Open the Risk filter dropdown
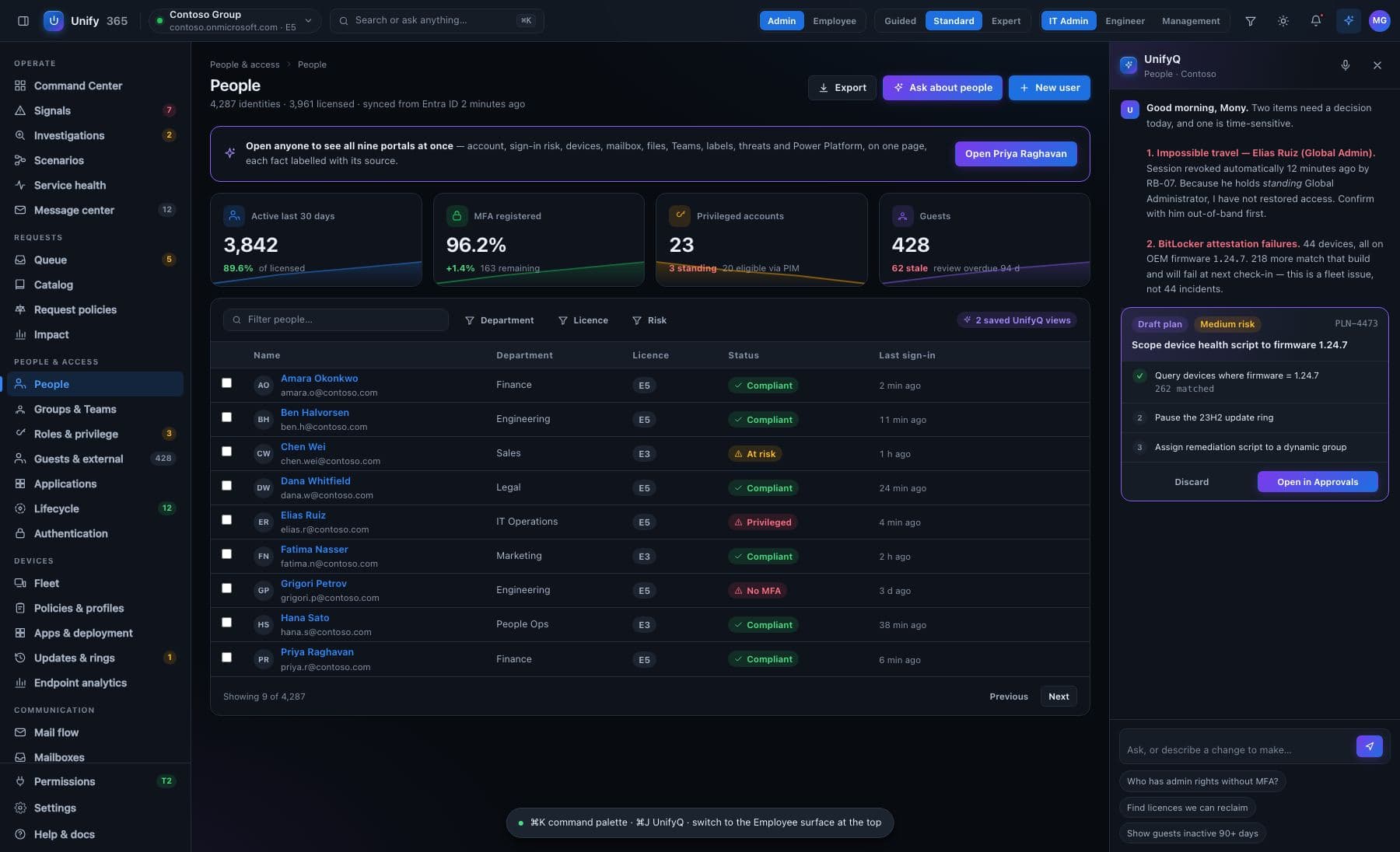 pos(649,320)
